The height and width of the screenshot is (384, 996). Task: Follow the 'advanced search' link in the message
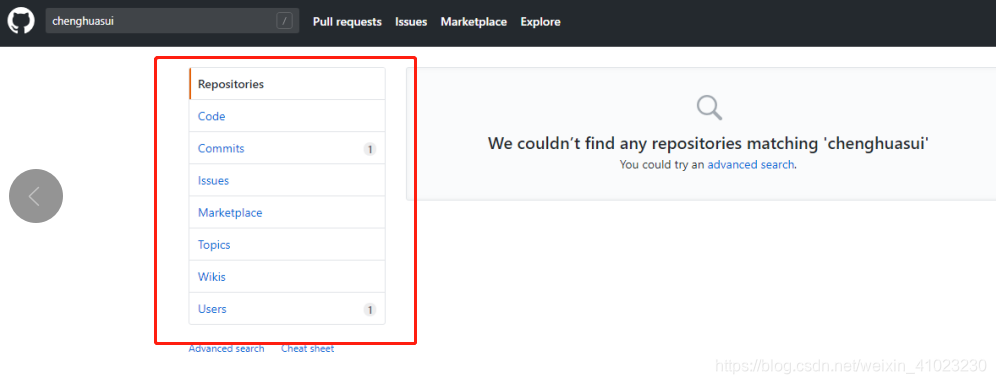751,164
